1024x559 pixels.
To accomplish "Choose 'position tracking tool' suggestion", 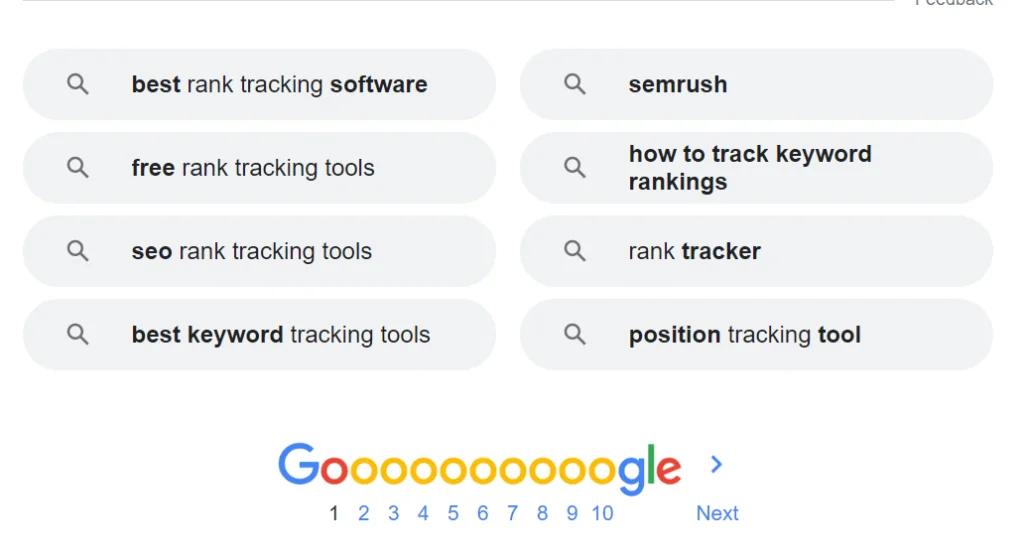I will tap(744, 335).
